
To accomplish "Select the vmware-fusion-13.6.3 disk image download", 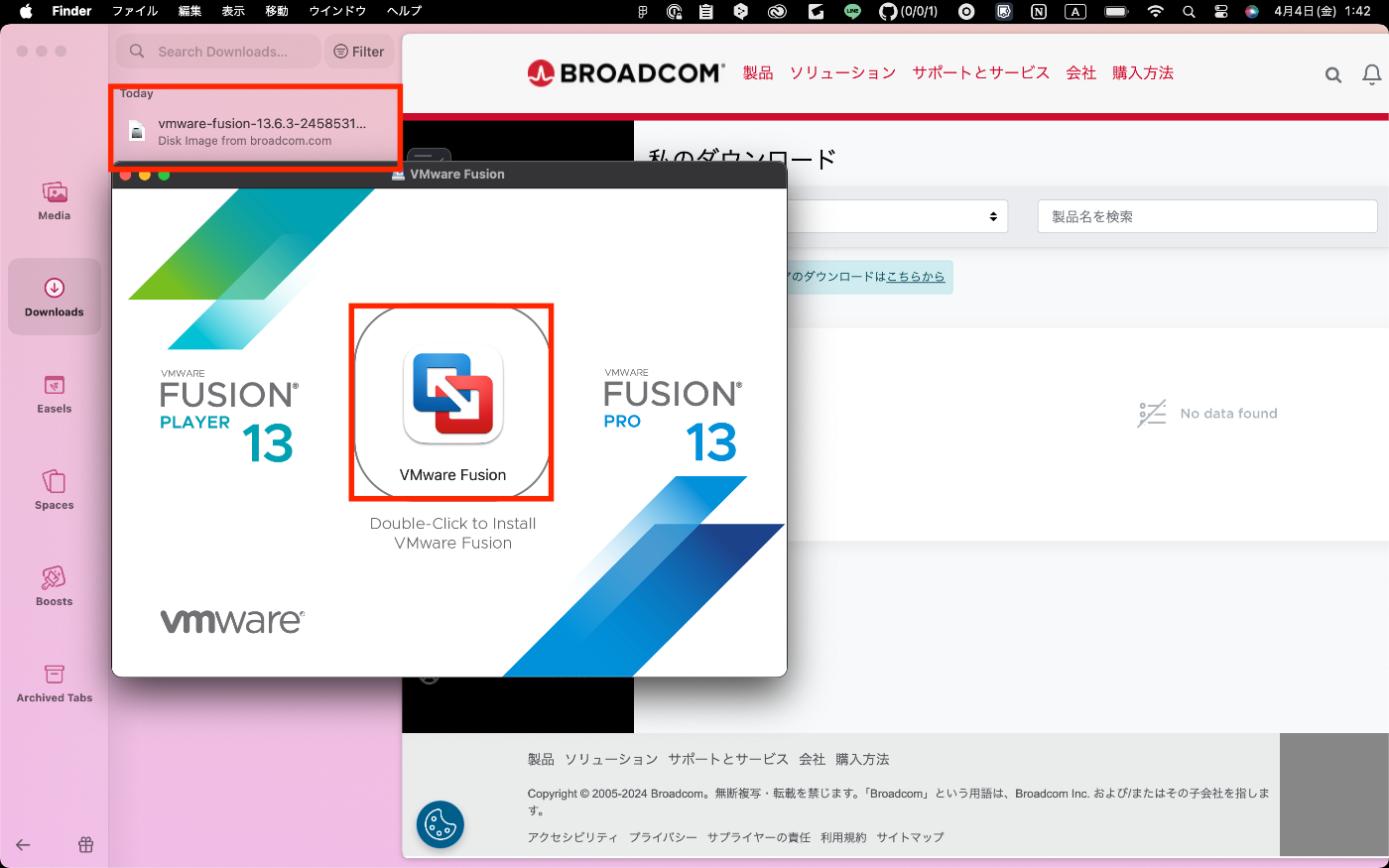I will coord(255,131).
